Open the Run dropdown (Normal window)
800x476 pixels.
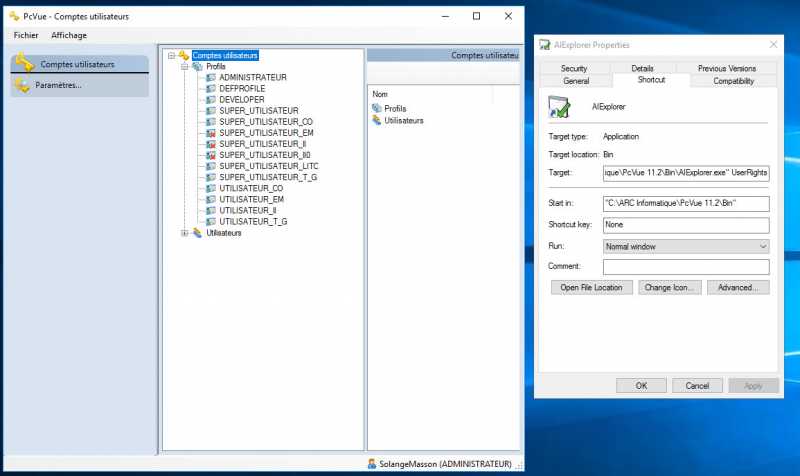pyautogui.click(x=686, y=246)
